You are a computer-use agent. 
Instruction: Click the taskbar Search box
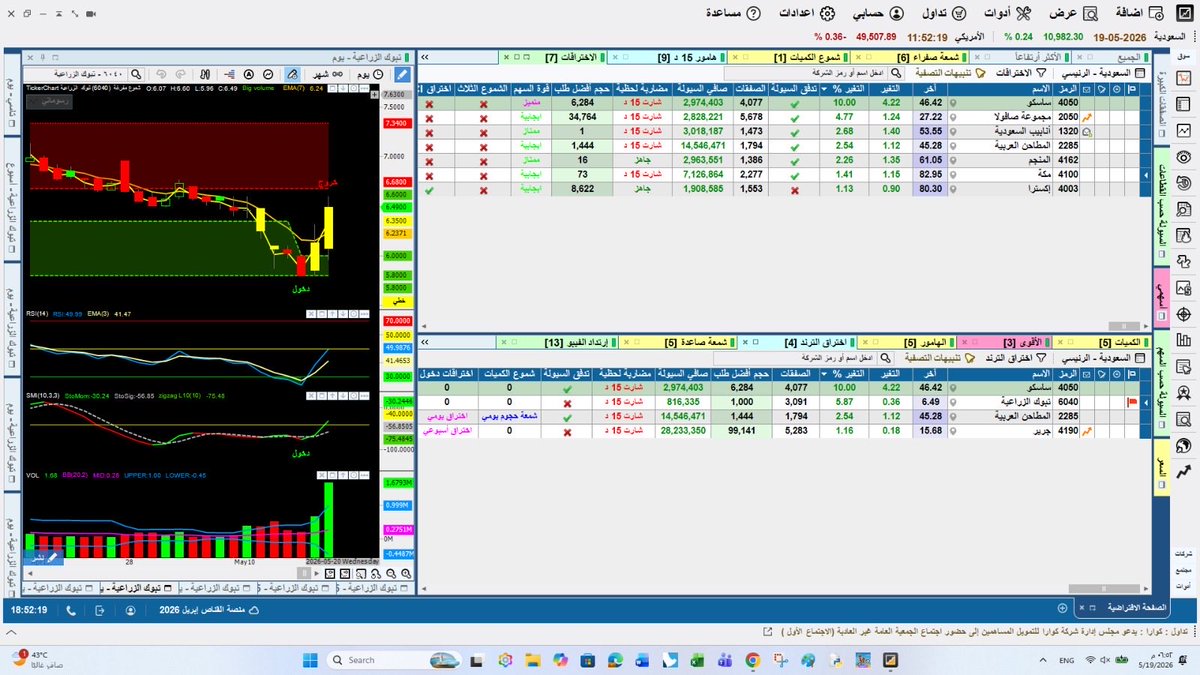(392, 659)
